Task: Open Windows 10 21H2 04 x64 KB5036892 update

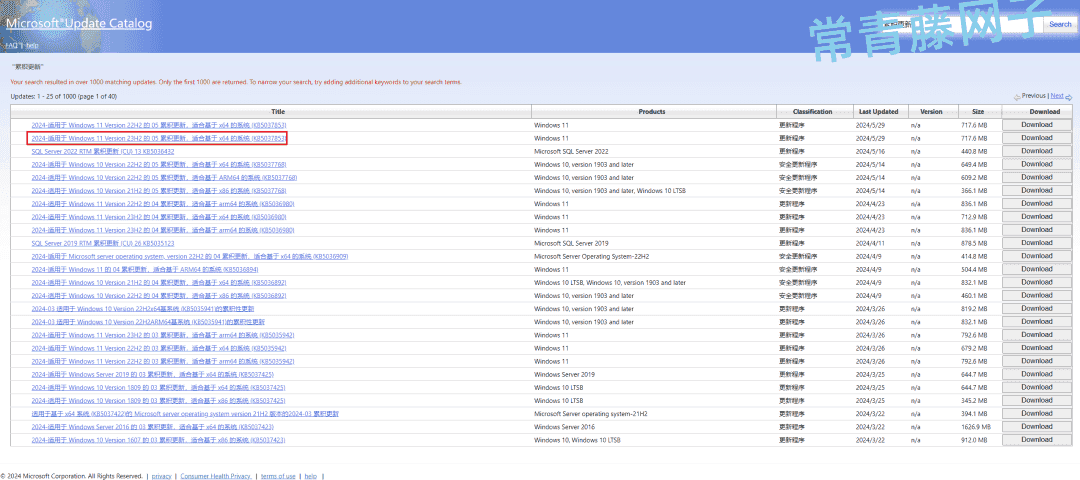Action: coord(158,282)
